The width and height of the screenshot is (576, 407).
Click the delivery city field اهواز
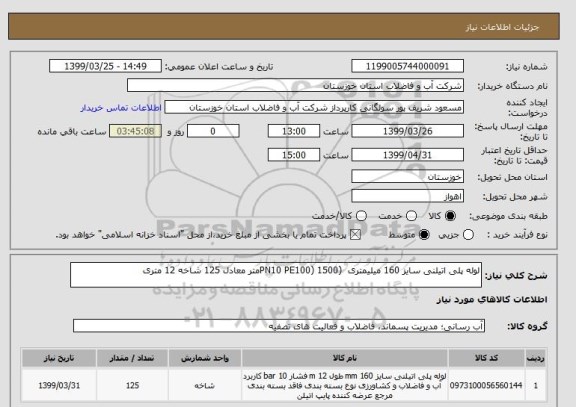(x=407, y=196)
